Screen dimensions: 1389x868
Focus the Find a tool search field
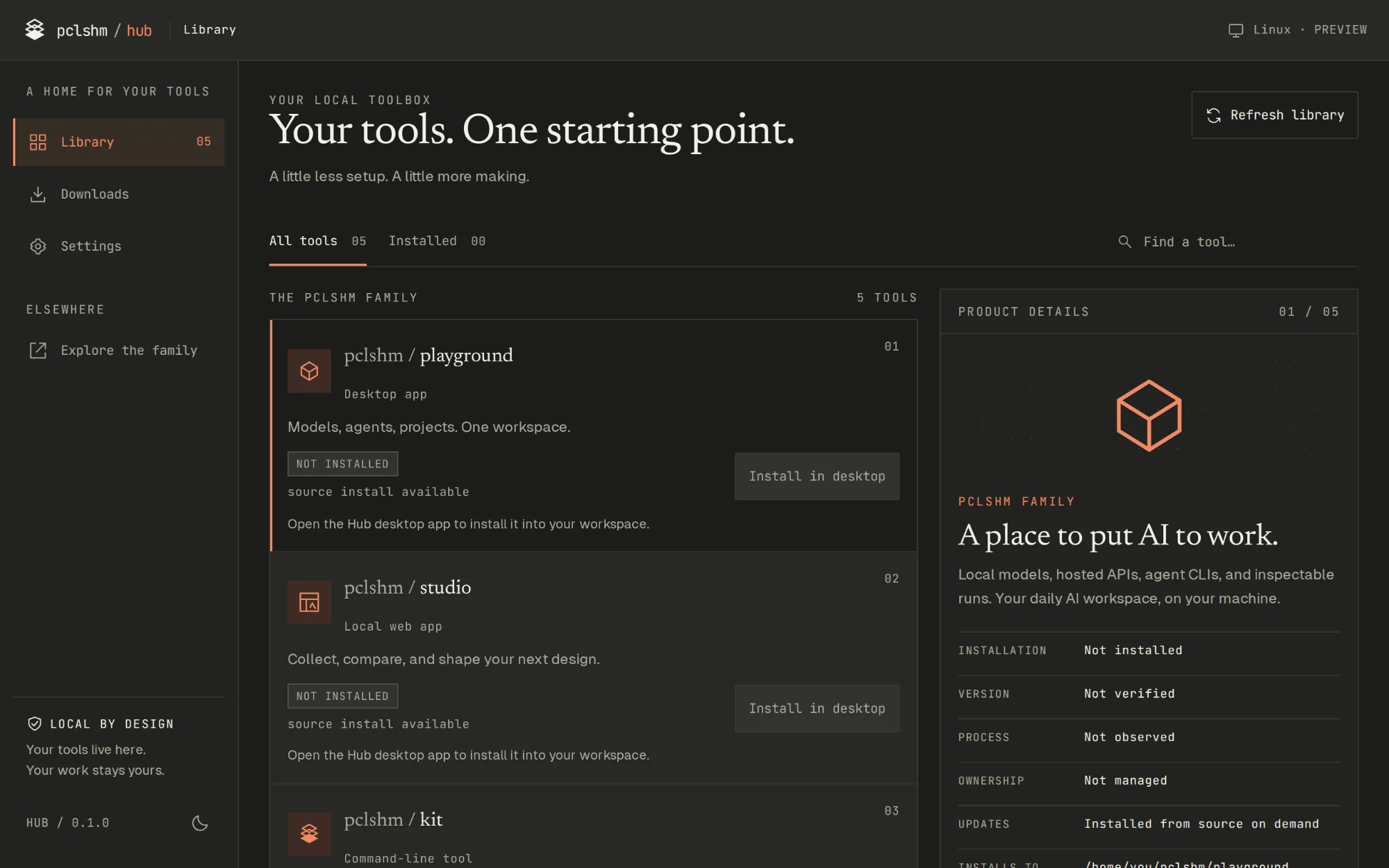[1233, 242]
